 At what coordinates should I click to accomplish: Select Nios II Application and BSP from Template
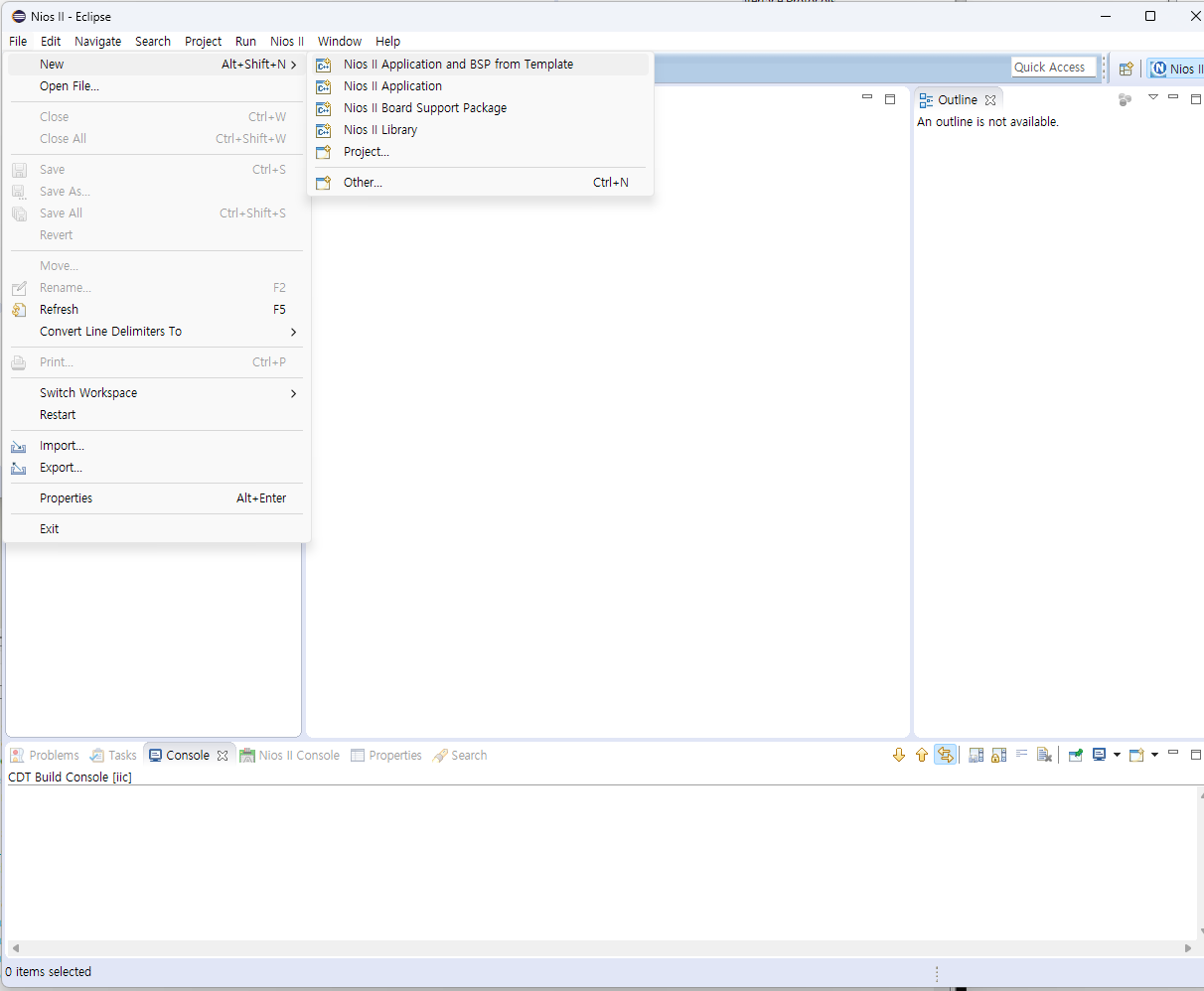pyautogui.click(x=478, y=65)
